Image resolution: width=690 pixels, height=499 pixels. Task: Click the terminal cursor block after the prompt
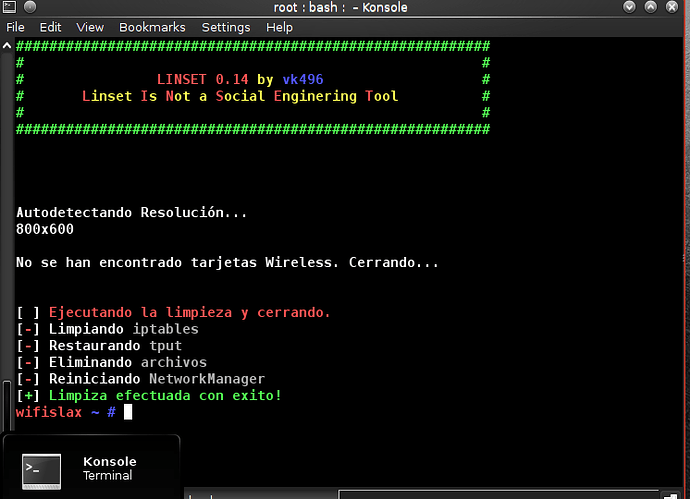[x=128, y=412]
